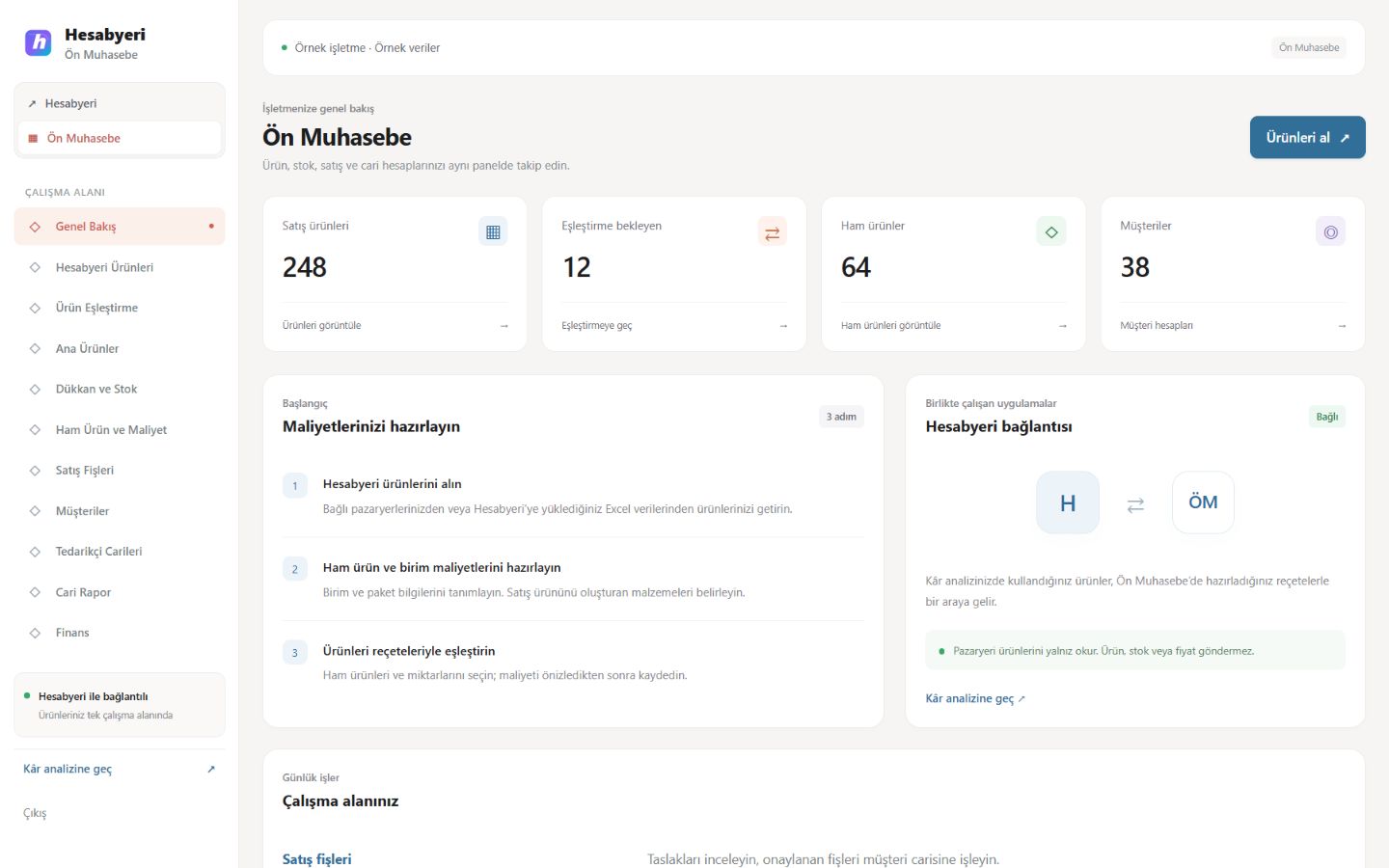Click the Müşteriler circle icon

pyautogui.click(x=1331, y=231)
